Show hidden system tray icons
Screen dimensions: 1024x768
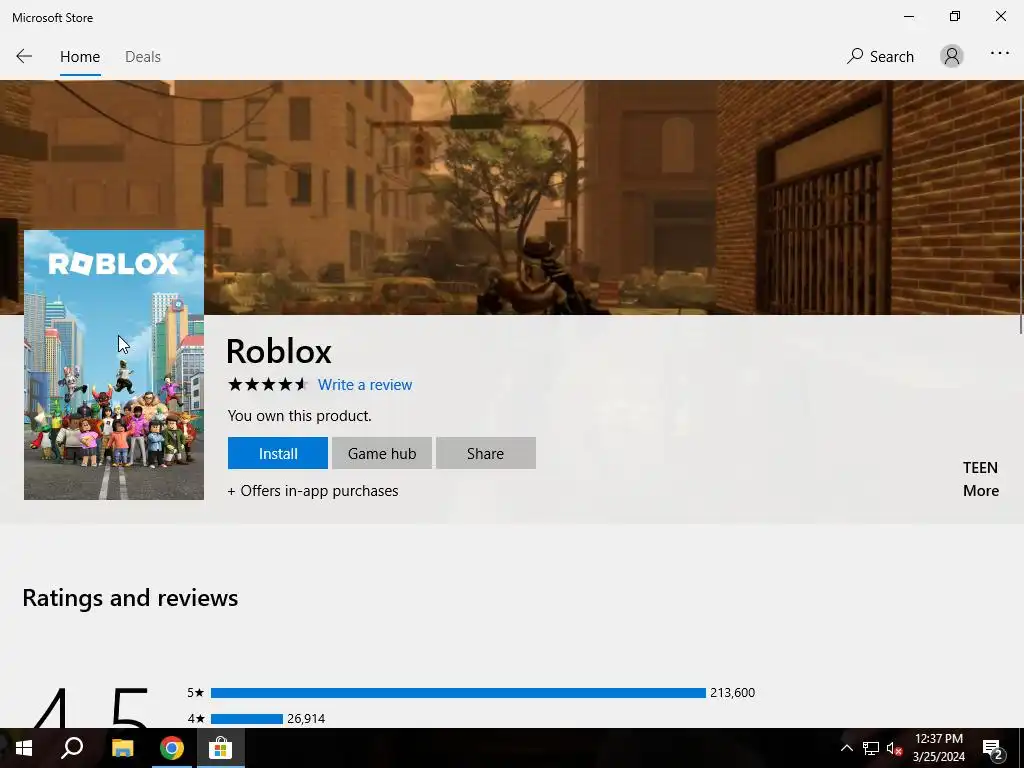pyautogui.click(x=846, y=748)
